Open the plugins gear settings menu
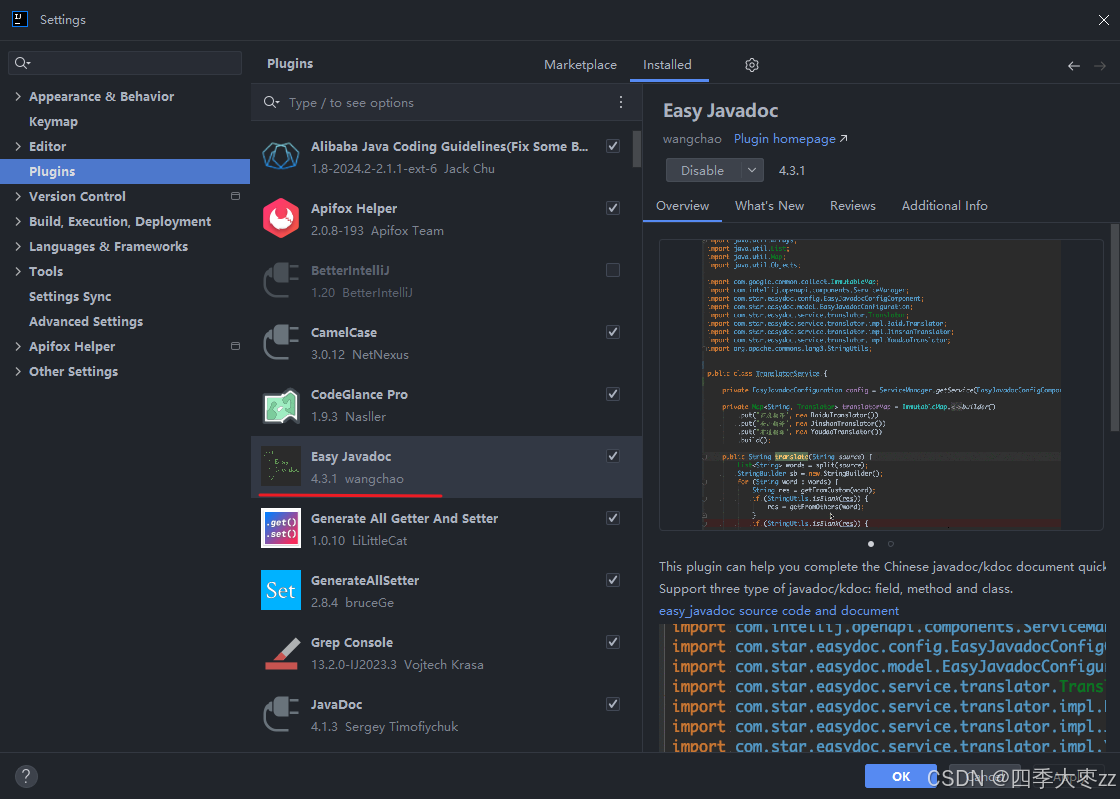Screen dimensions: 1120x799 751,65
